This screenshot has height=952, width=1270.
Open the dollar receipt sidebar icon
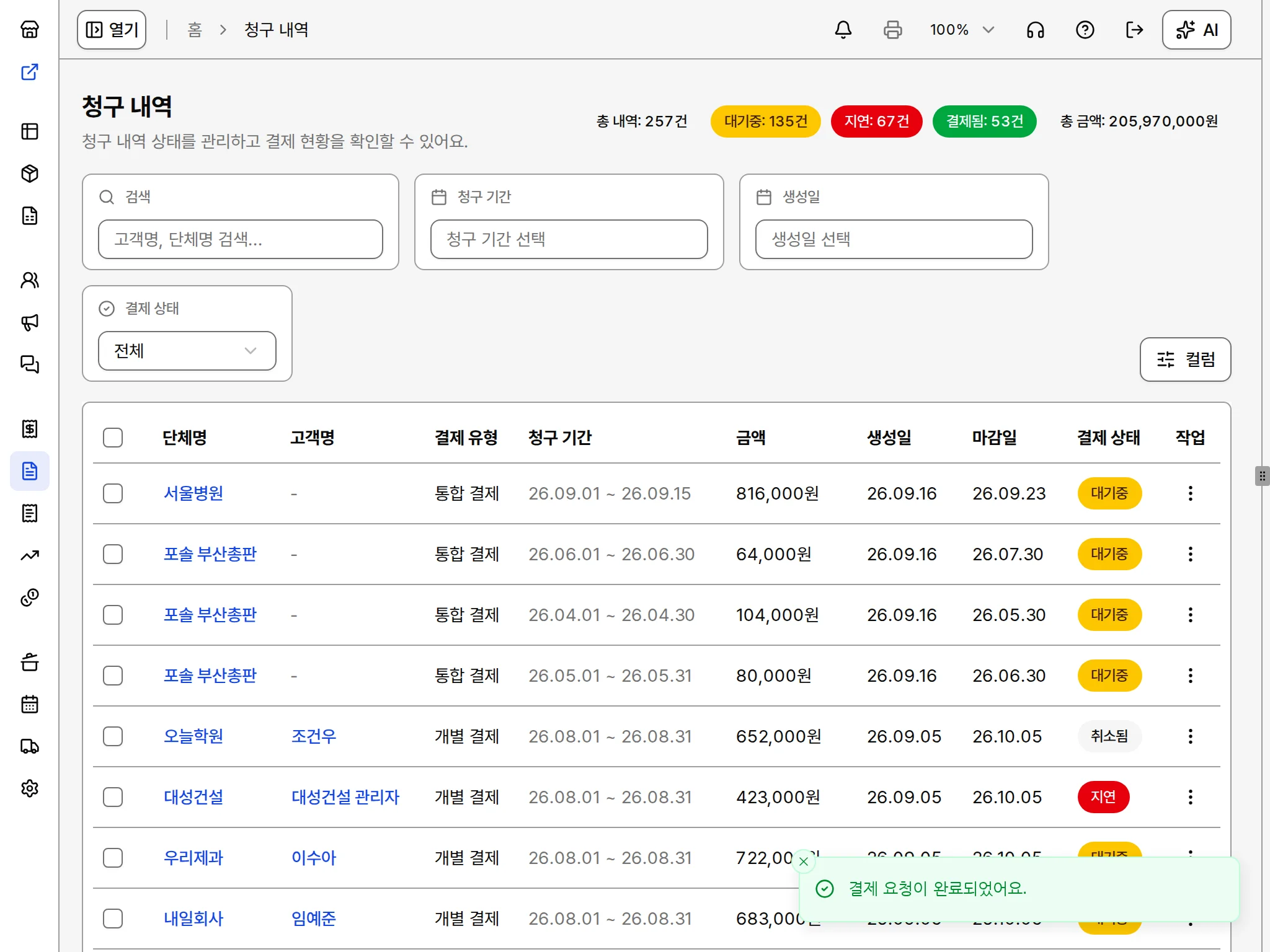pos(30,429)
